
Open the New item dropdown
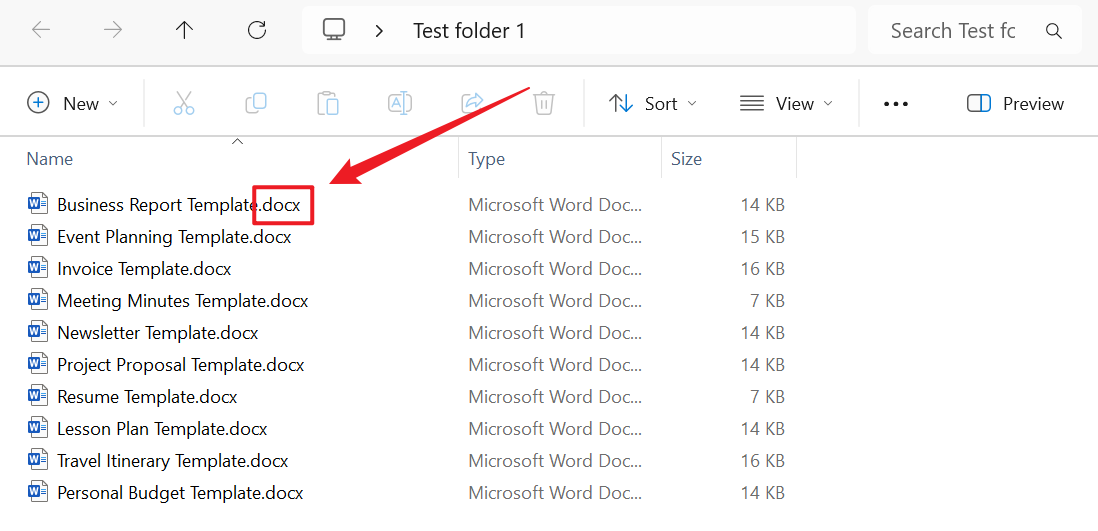[72, 103]
